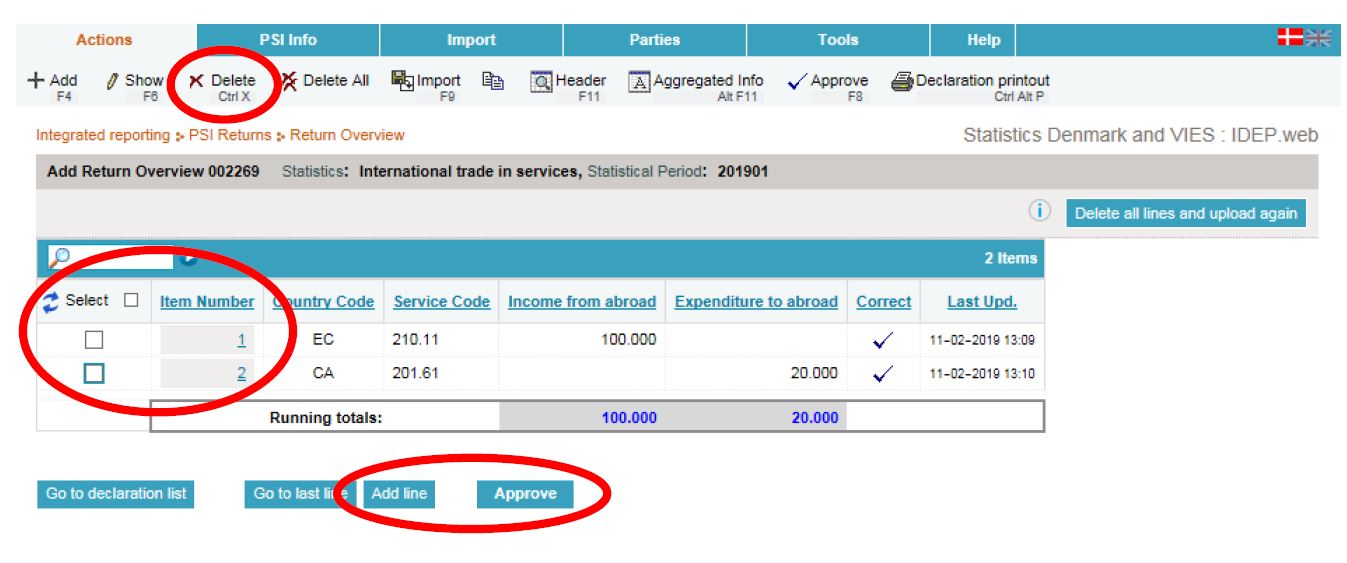Click the Add toolbar icon
Screen dimensions: 1347x563
point(37,81)
